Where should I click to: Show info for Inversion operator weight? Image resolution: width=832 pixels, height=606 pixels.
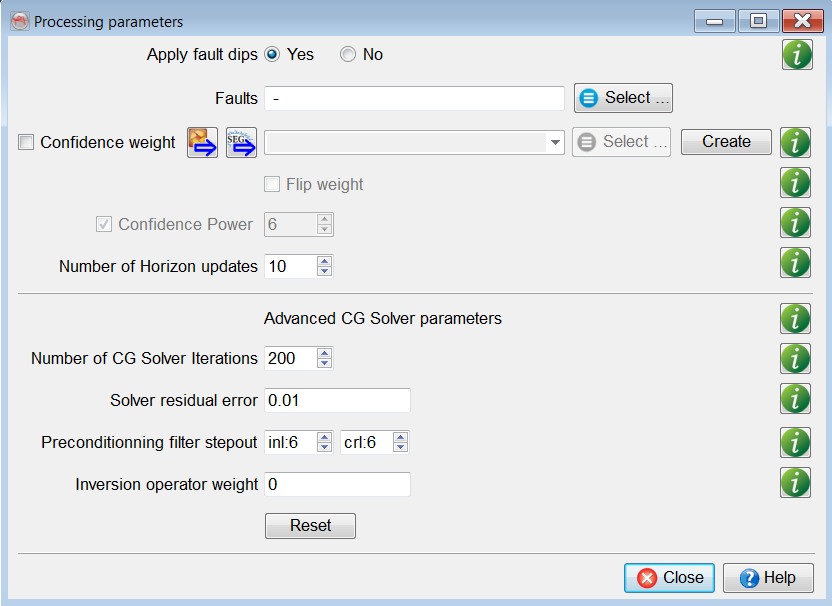click(794, 482)
